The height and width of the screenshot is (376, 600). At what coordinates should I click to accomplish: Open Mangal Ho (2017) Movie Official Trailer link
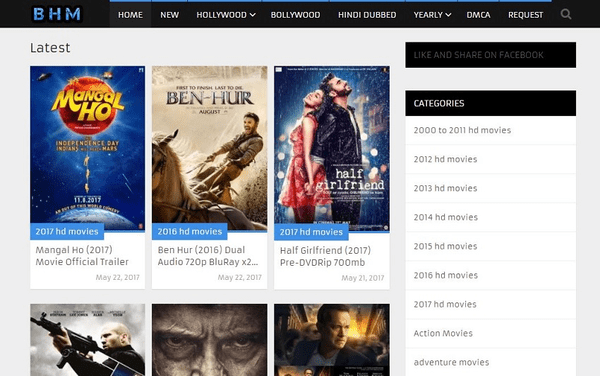pyautogui.click(x=82, y=256)
